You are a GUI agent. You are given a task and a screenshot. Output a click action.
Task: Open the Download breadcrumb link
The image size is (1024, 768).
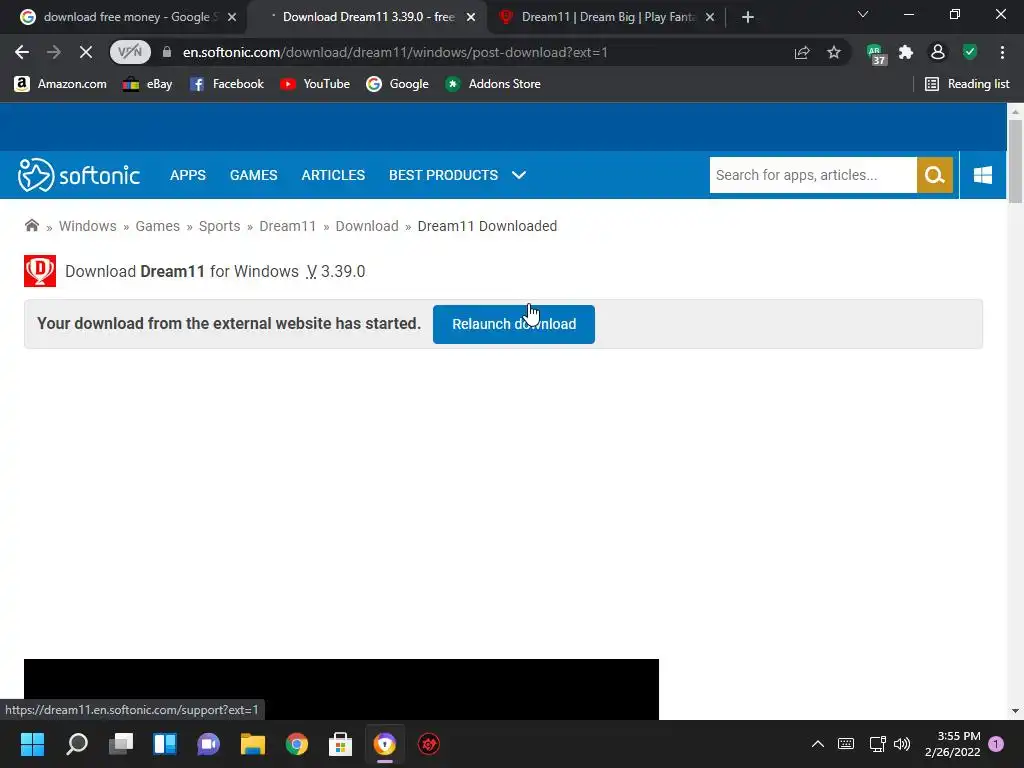(367, 226)
